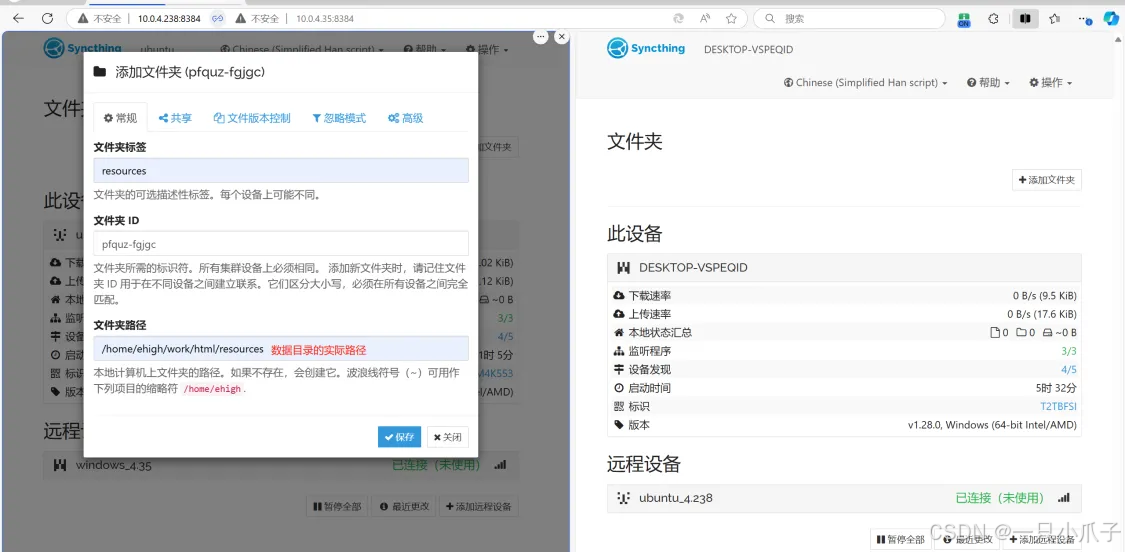
Task: Open browser extensions puzzle icon
Action: [x=994, y=19]
